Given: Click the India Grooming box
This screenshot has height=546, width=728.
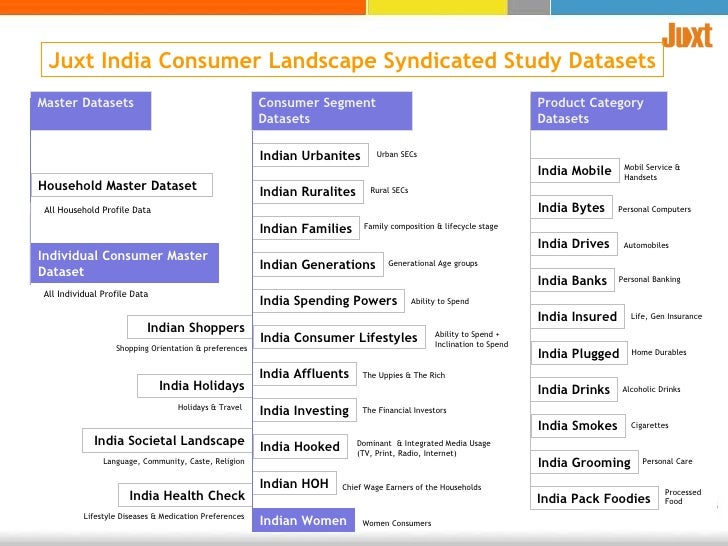Looking at the screenshot, I should coord(585,462).
